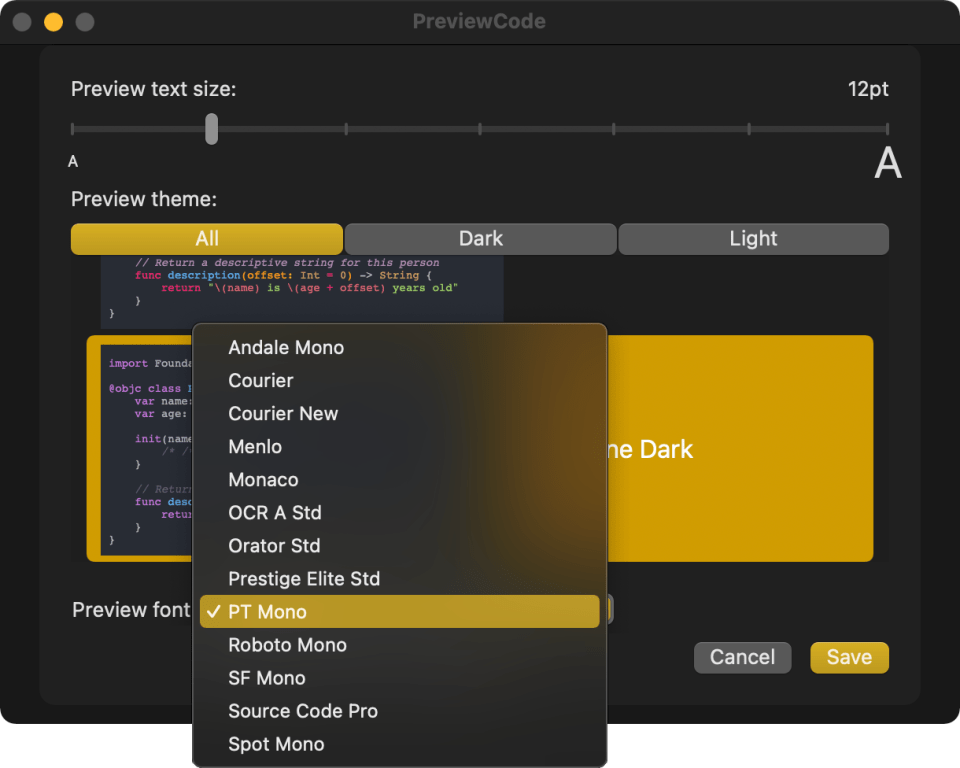Show only Light themes
Screen dimensions: 960x768
753,239
